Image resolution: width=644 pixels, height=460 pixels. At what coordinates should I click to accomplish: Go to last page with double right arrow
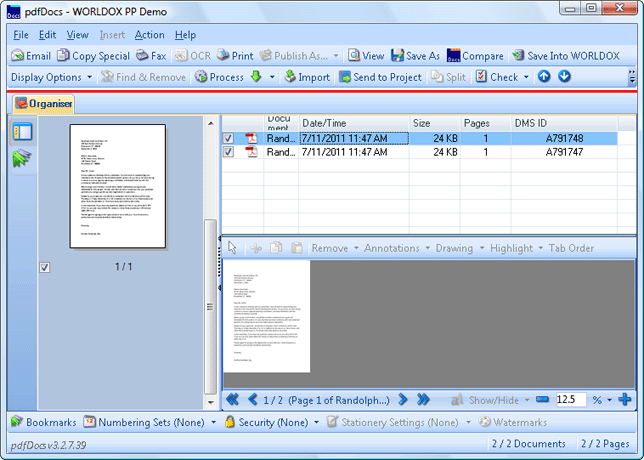click(423, 399)
